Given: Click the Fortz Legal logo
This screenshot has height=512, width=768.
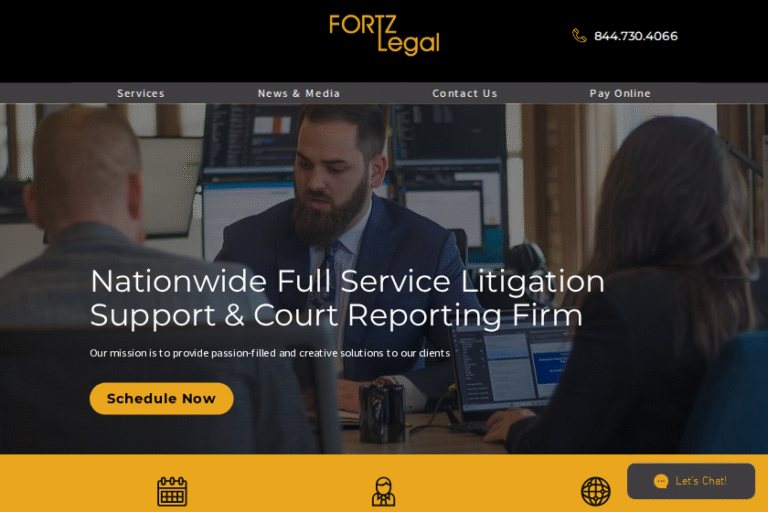Looking at the screenshot, I should (384, 34).
